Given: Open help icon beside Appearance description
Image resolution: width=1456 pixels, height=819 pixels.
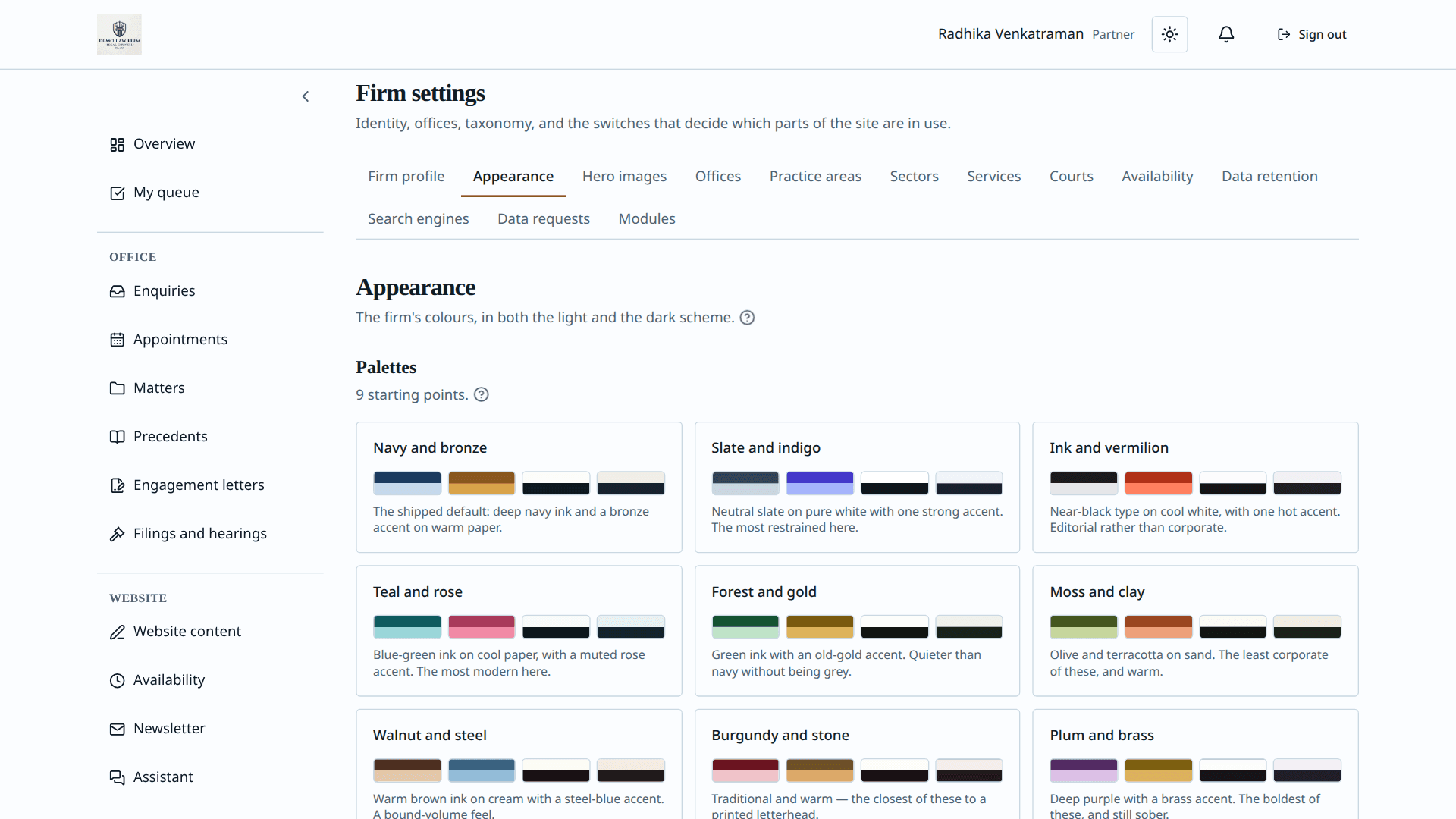Looking at the screenshot, I should click(x=747, y=318).
